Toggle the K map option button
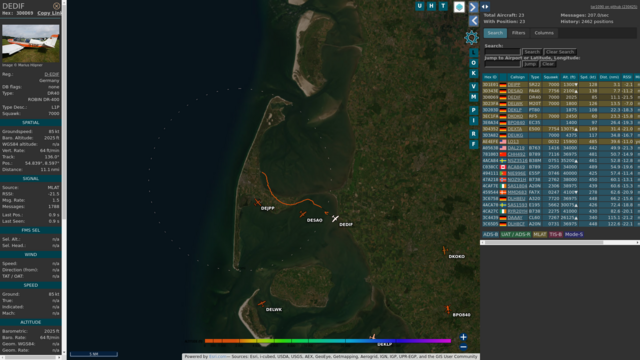 (473, 73)
